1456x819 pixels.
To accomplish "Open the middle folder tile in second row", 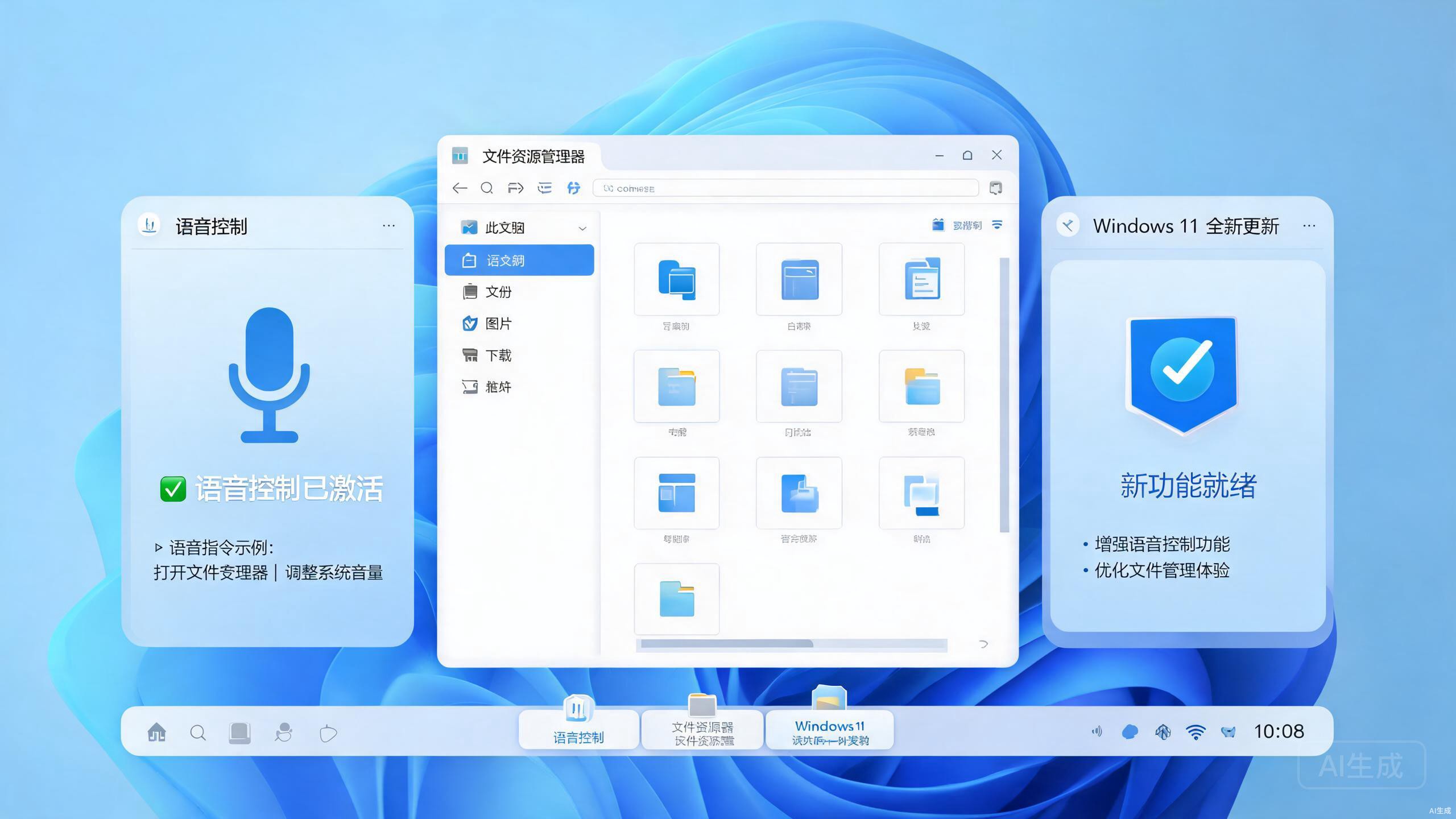I will tap(799, 386).
